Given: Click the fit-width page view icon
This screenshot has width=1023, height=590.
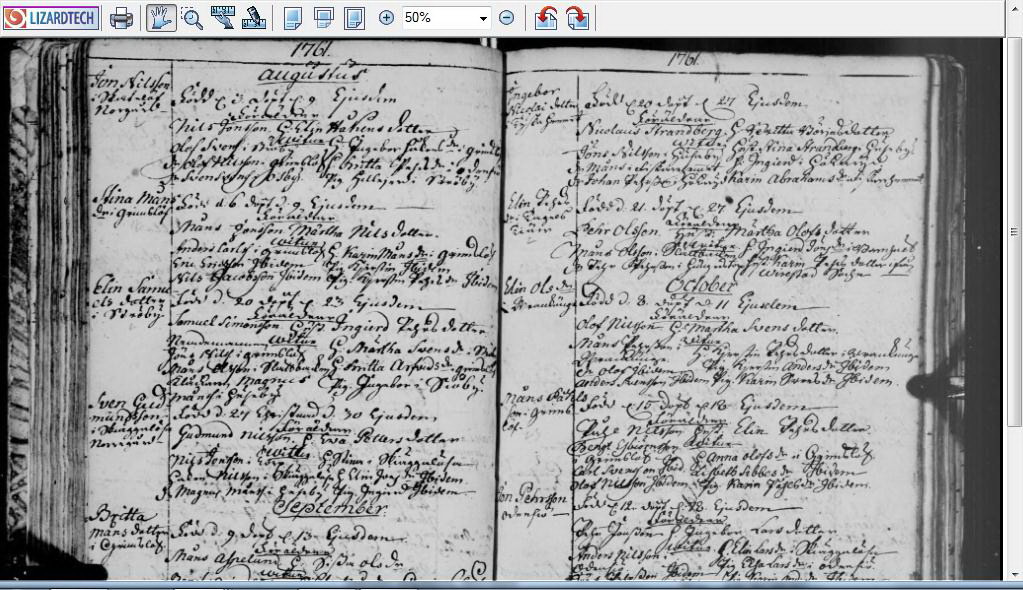Looking at the screenshot, I should (354, 18).
